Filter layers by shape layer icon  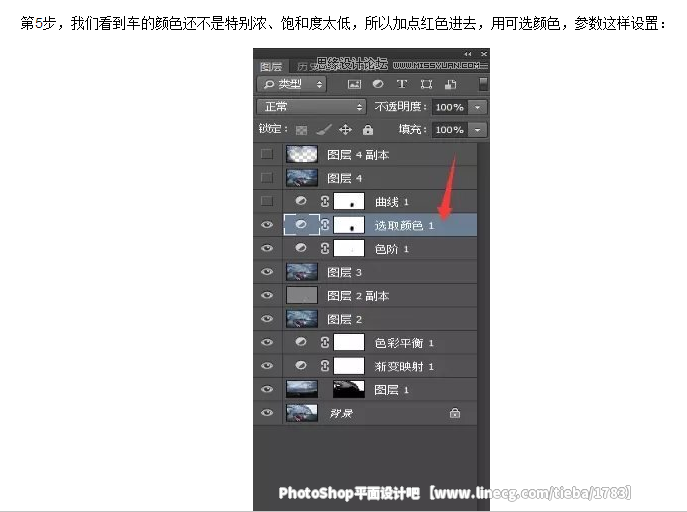pos(426,84)
